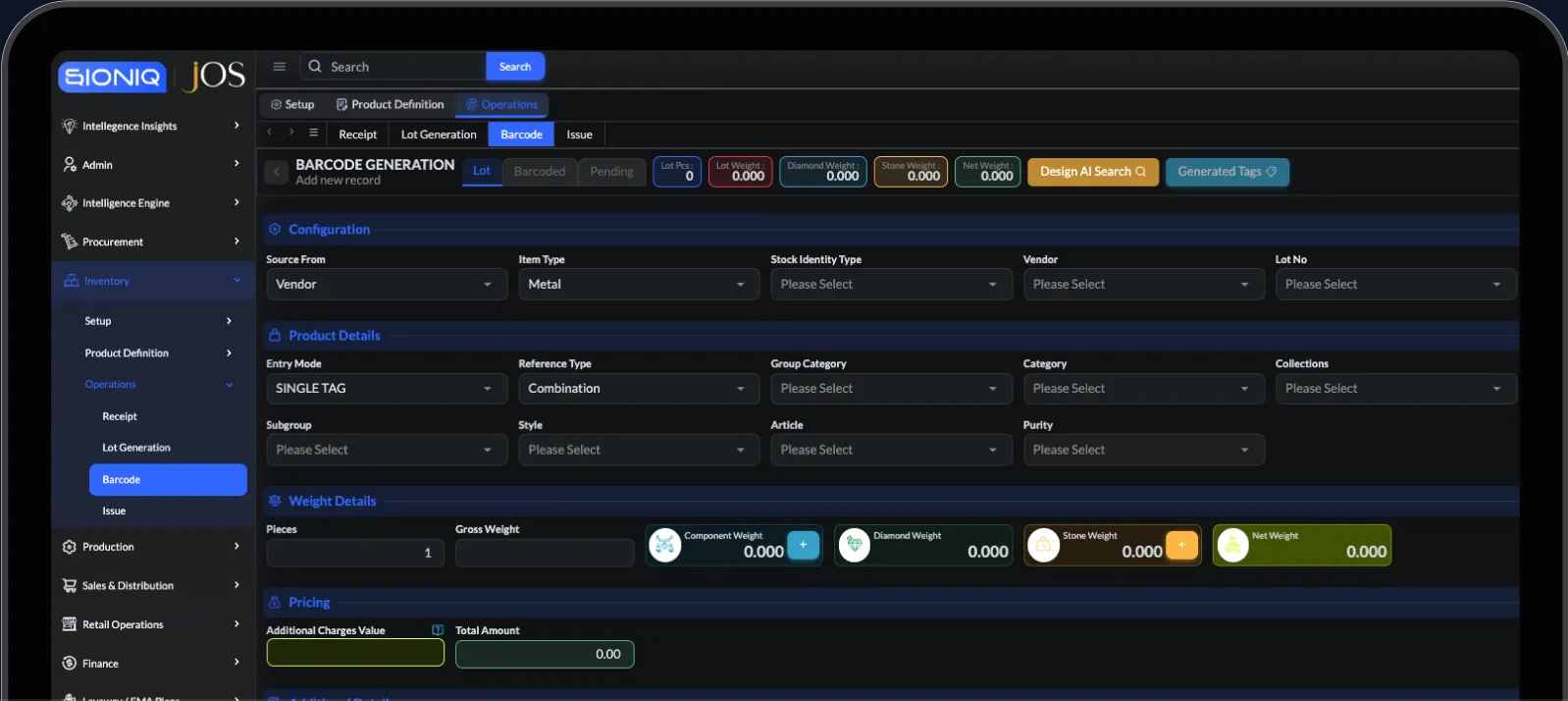The image size is (1568, 701).
Task: Click the Product Details section icon
Action: [275, 335]
